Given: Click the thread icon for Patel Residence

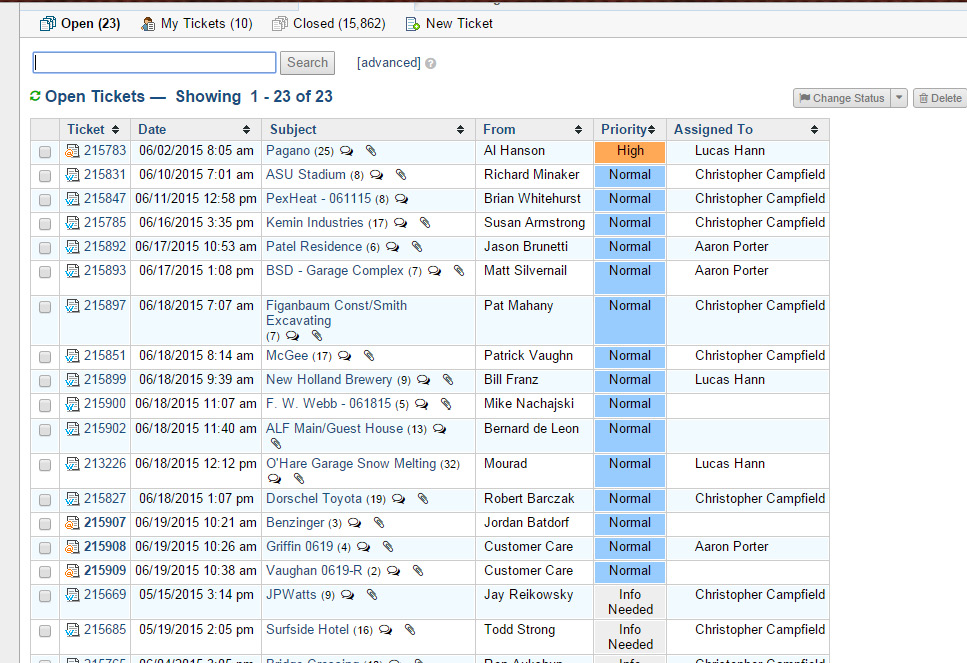Looking at the screenshot, I should point(392,247).
